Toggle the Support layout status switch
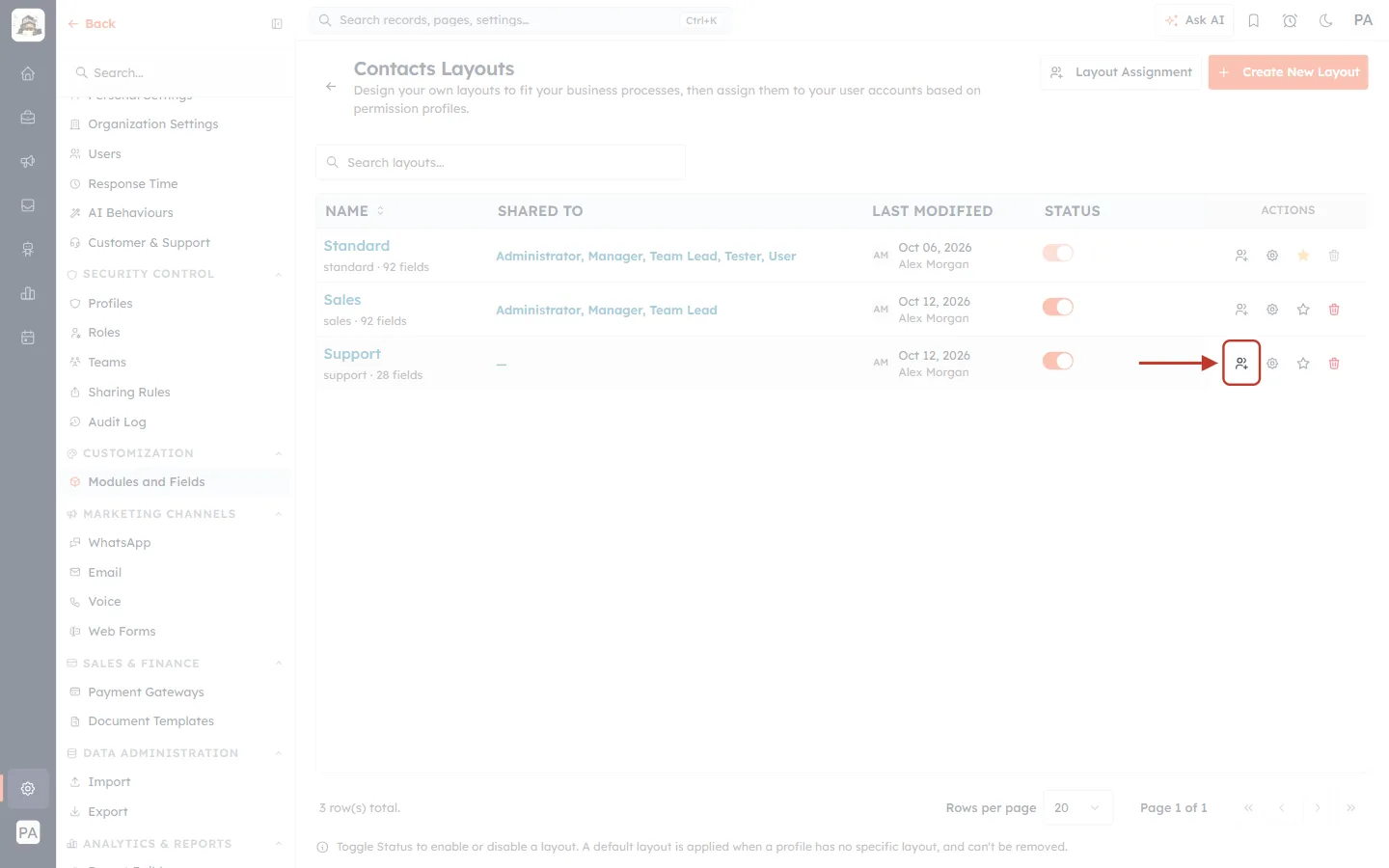 1058,361
